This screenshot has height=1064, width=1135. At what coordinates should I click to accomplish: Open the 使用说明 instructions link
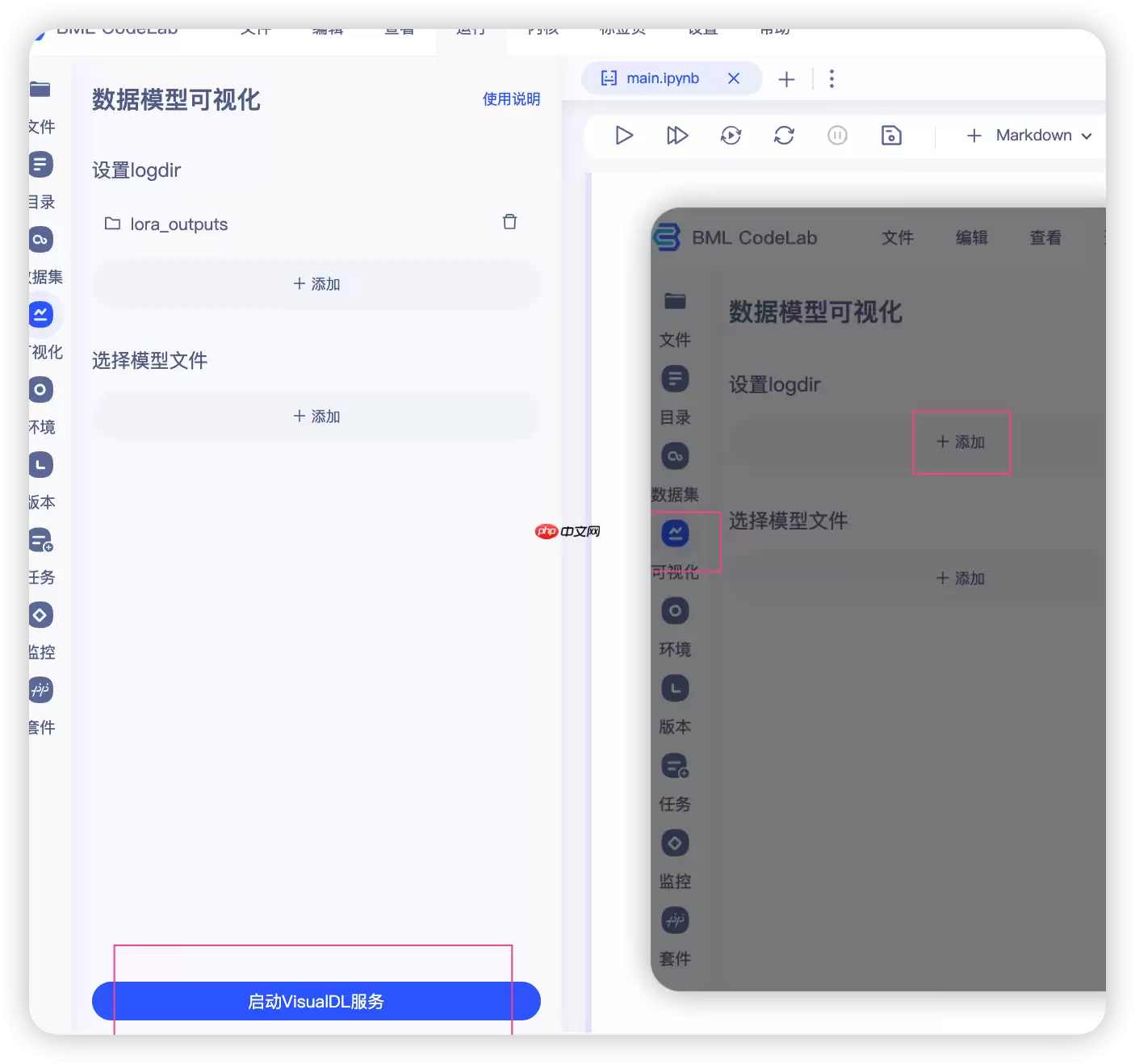511,98
